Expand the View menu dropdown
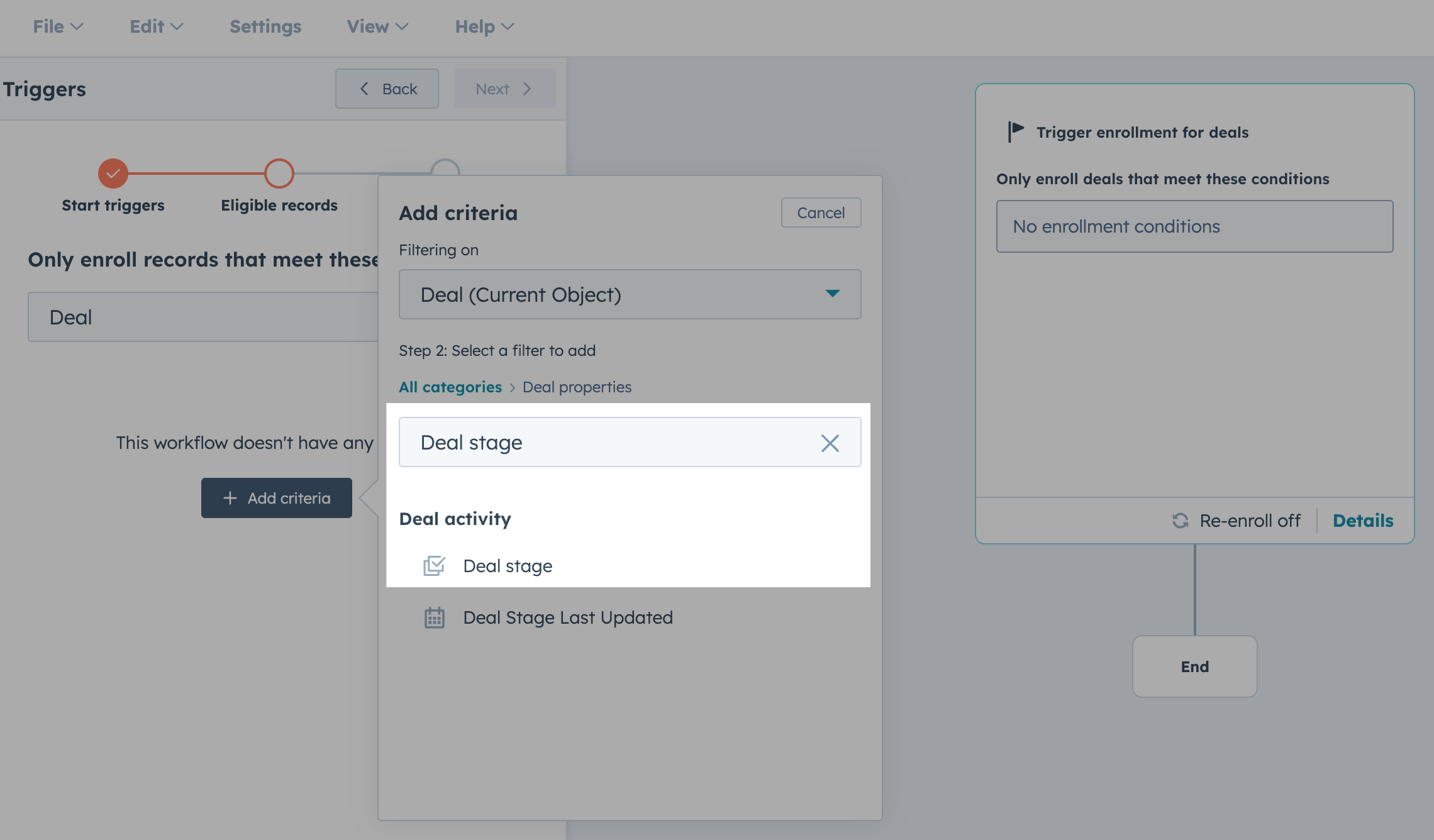 377,26
